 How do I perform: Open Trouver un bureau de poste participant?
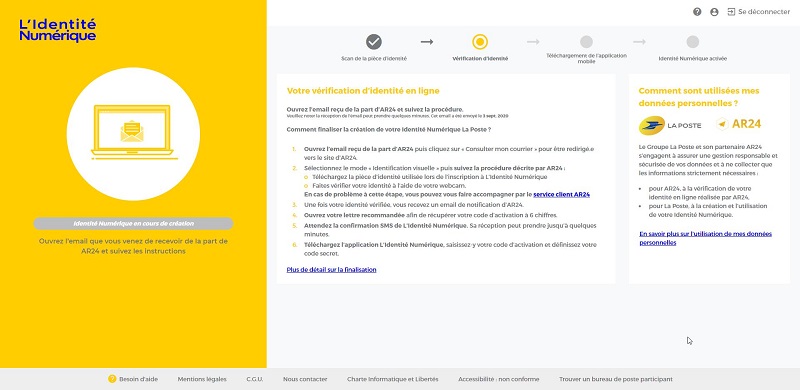coord(616,379)
